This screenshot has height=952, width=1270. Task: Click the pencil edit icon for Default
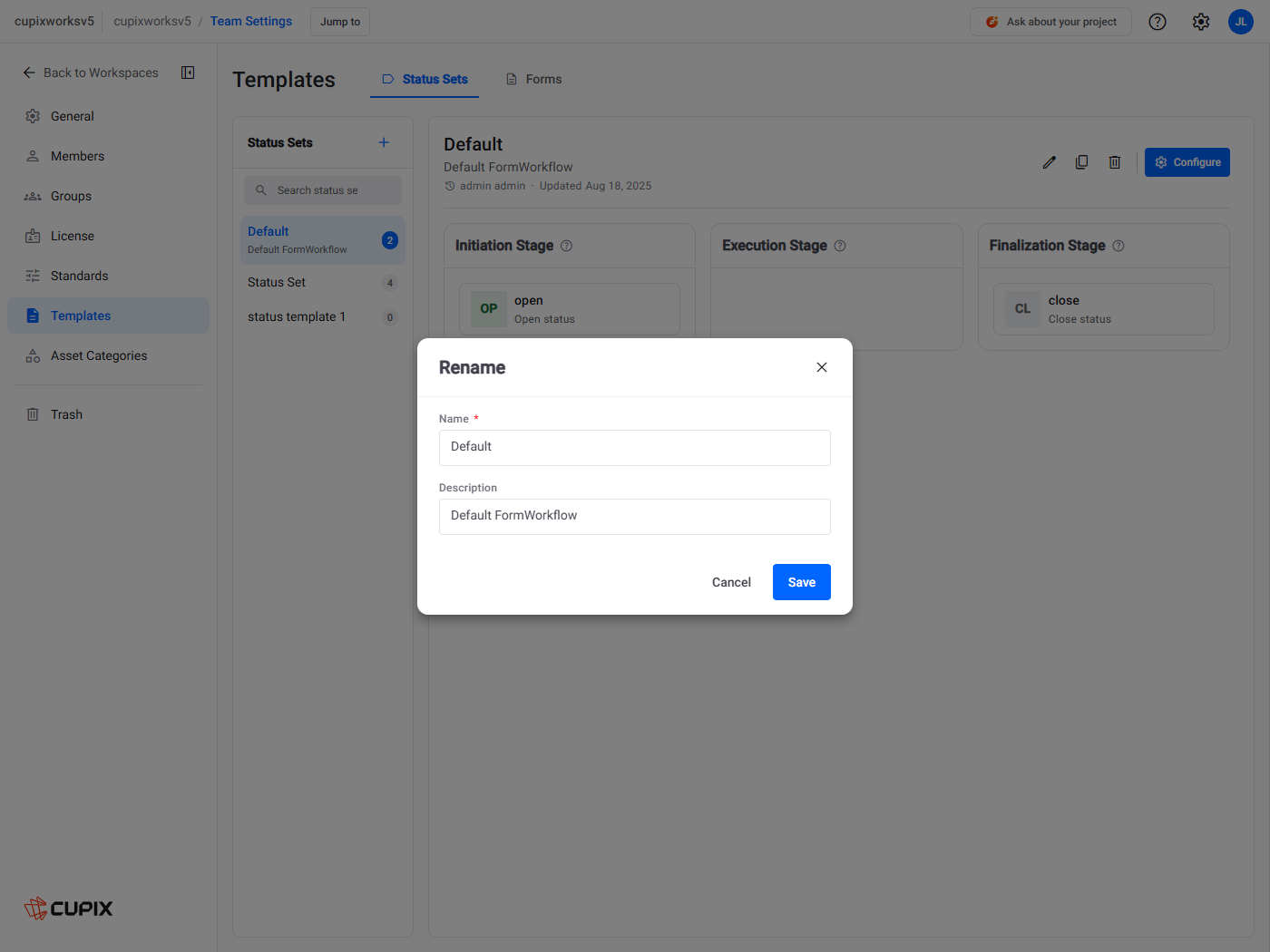click(1050, 162)
